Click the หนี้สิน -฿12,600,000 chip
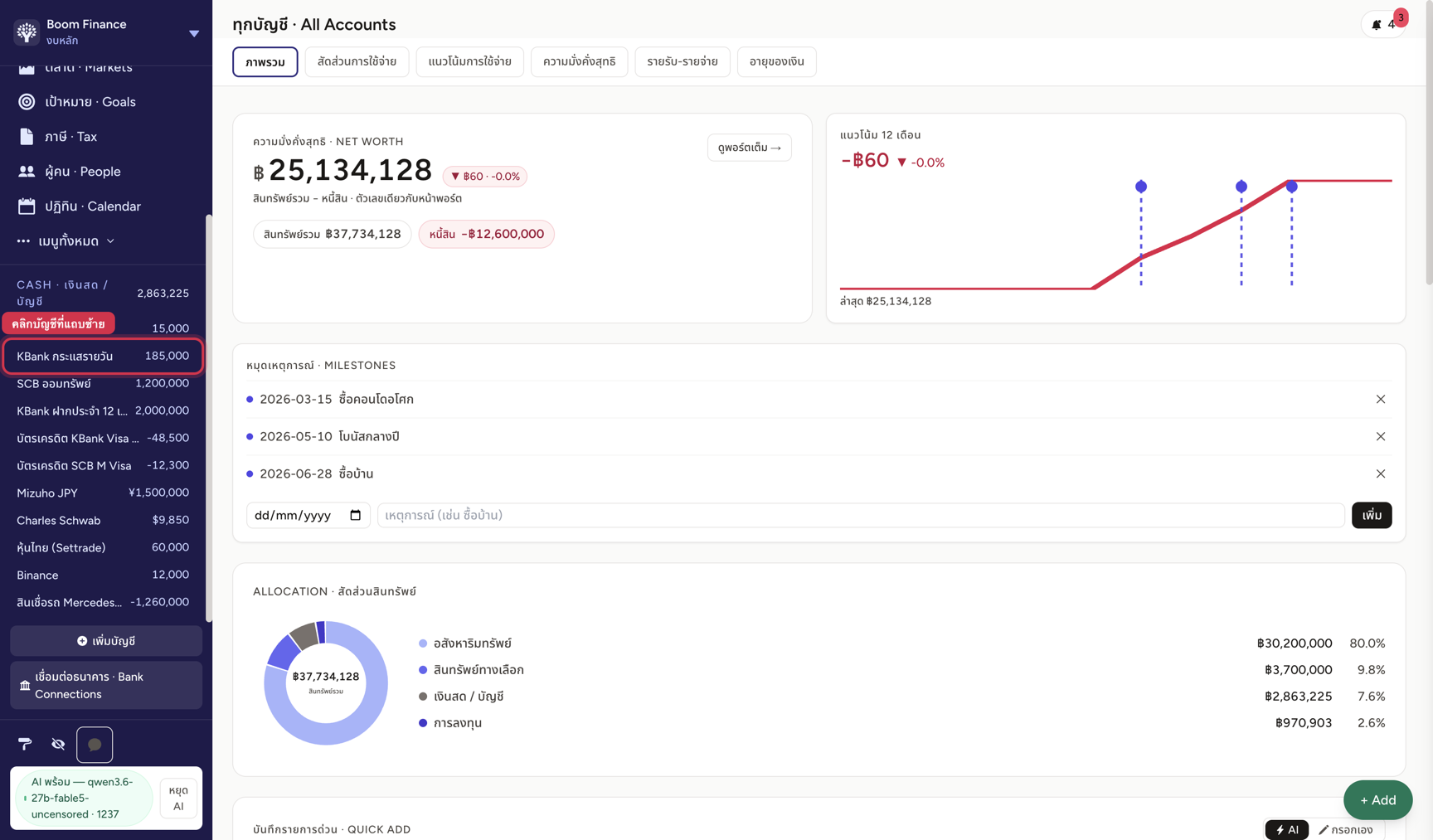 [x=486, y=234]
